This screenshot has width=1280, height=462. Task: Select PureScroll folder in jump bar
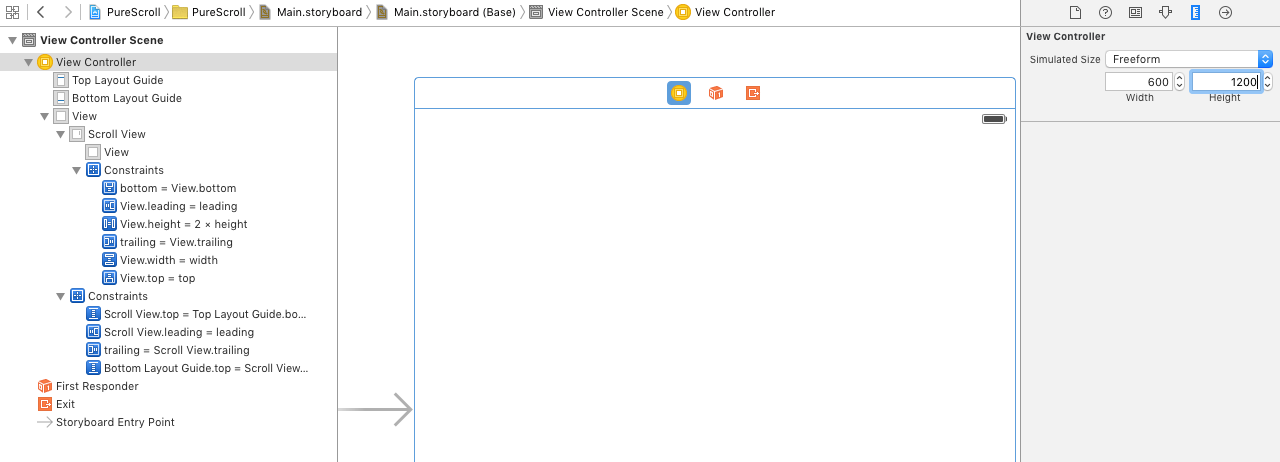209,12
